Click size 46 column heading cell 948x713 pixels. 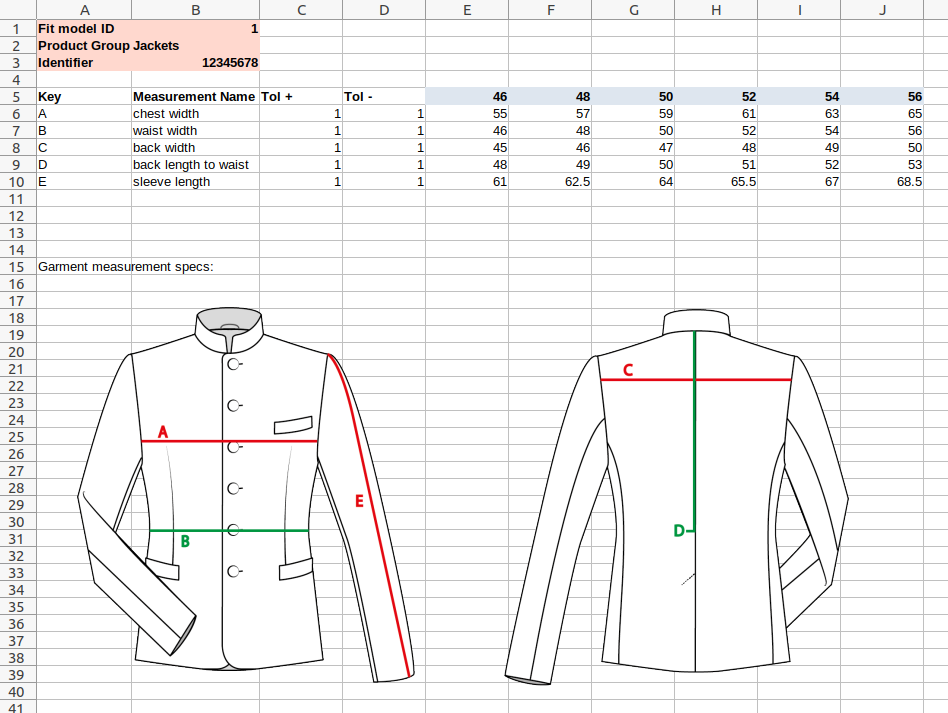click(x=467, y=97)
